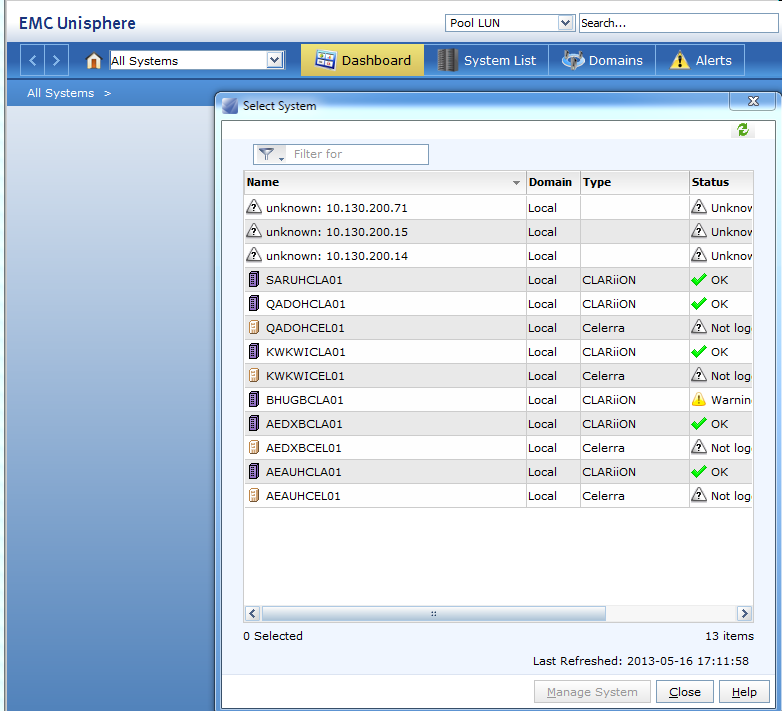Select the row unknown: 10.130.200.71
The height and width of the screenshot is (711, 782).
point(498,207)
